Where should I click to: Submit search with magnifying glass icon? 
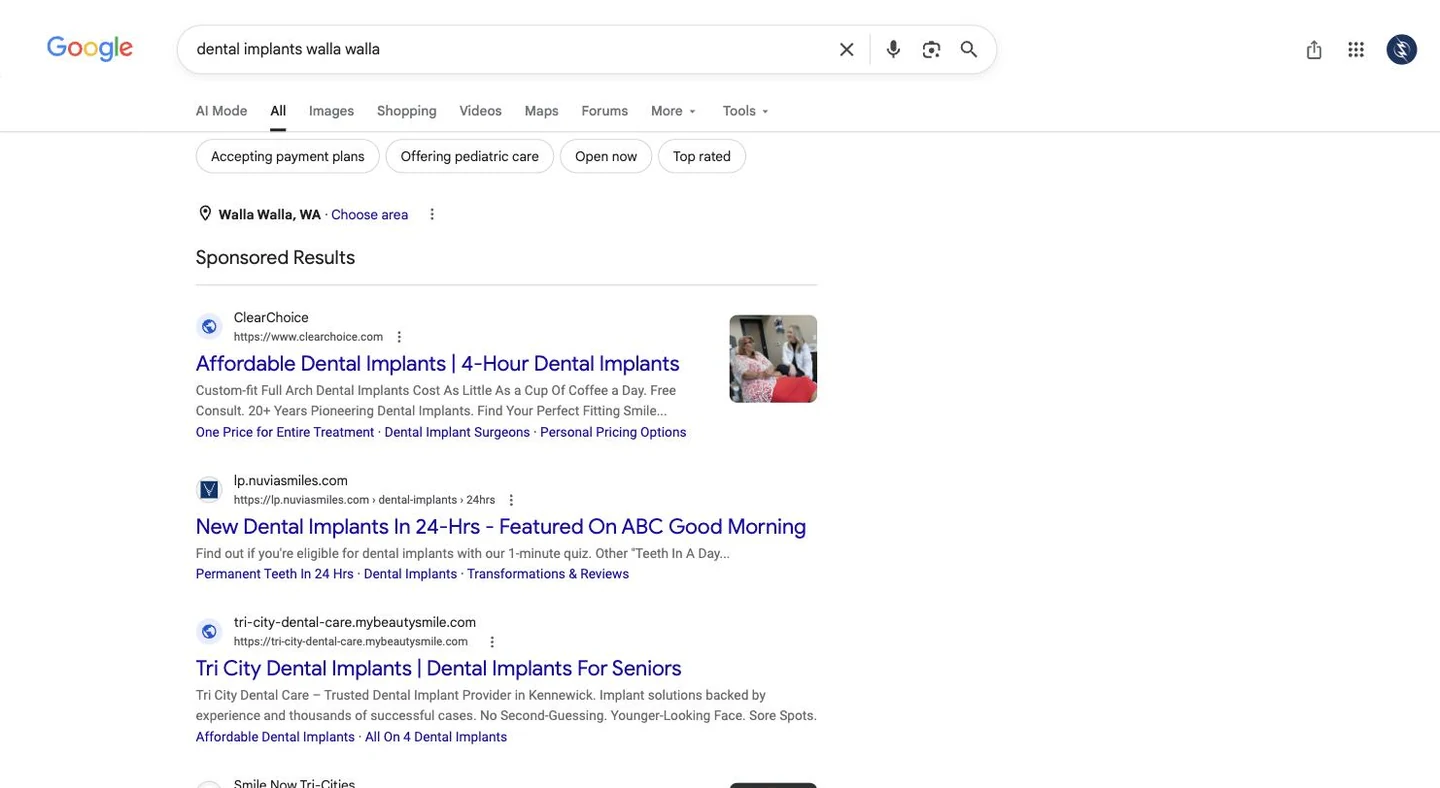(968, 49)
